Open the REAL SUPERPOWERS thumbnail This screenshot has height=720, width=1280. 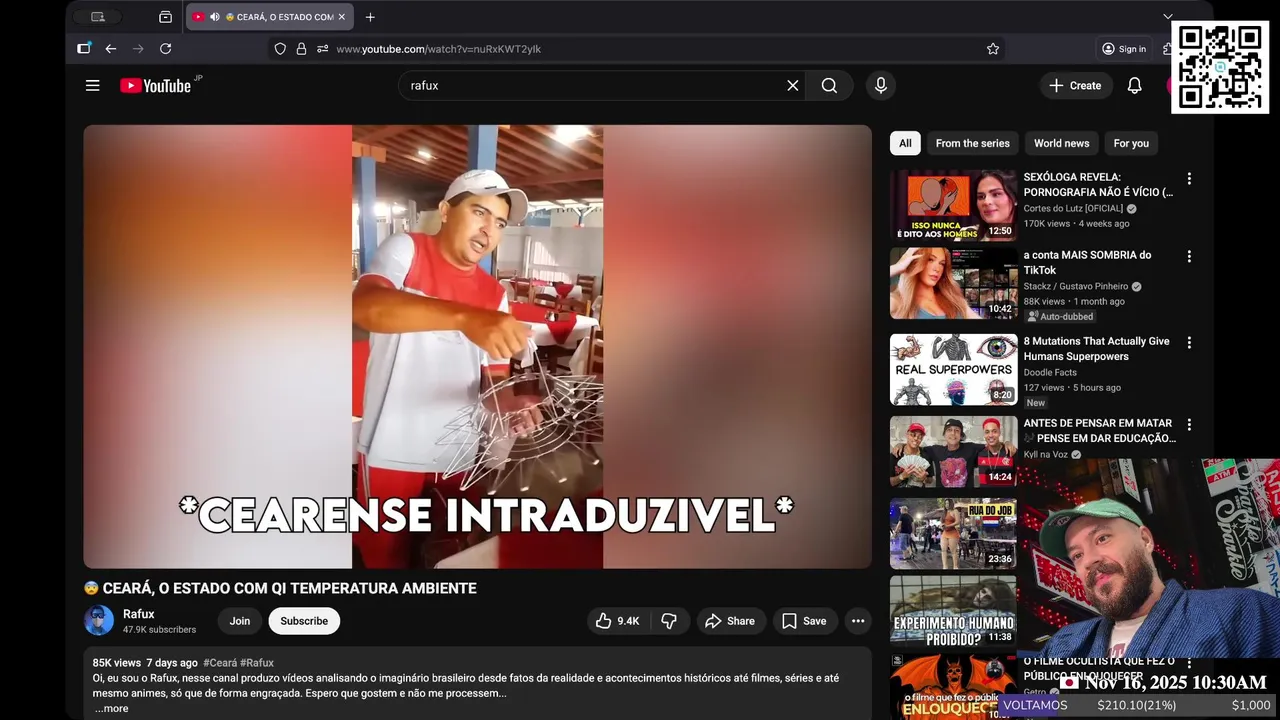coord(953,369)
